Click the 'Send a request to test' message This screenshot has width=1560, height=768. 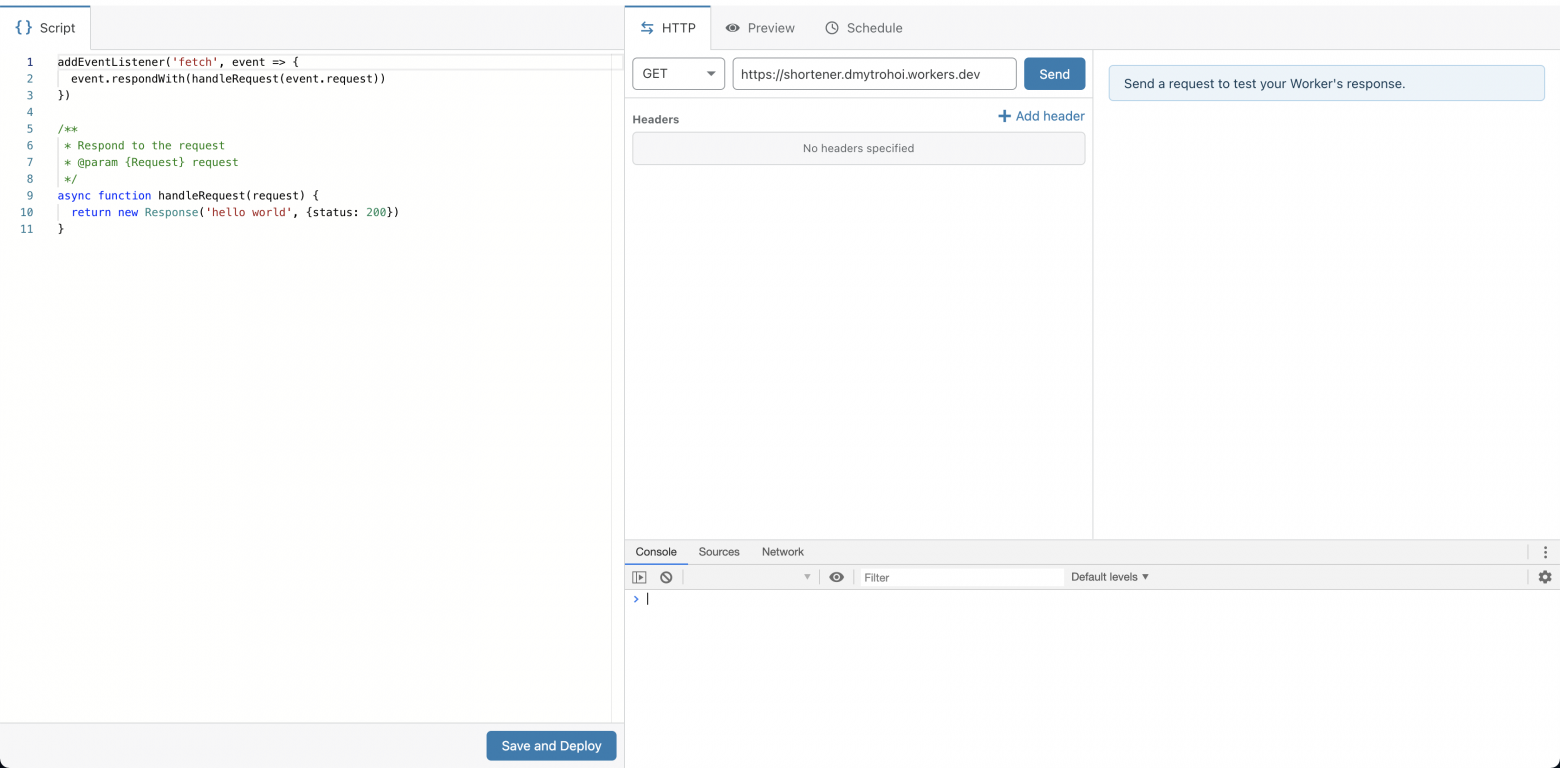coord(1326,83)
